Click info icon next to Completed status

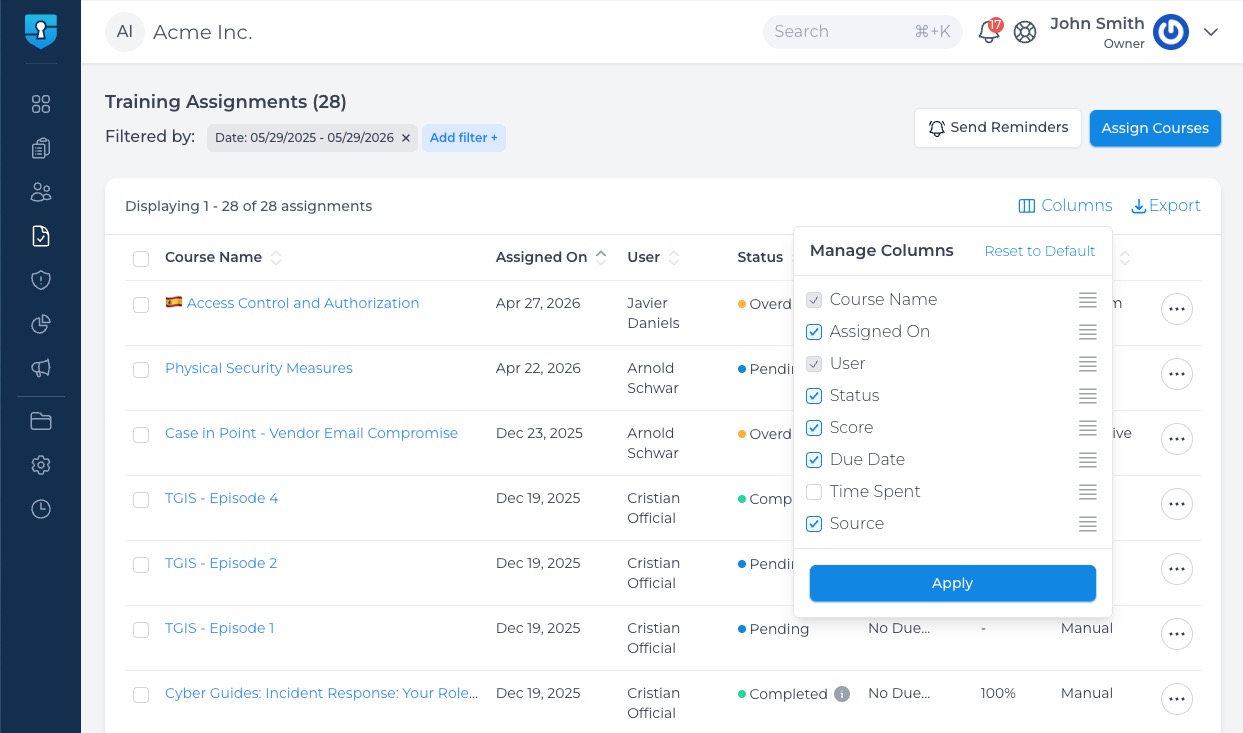(842, 694)
